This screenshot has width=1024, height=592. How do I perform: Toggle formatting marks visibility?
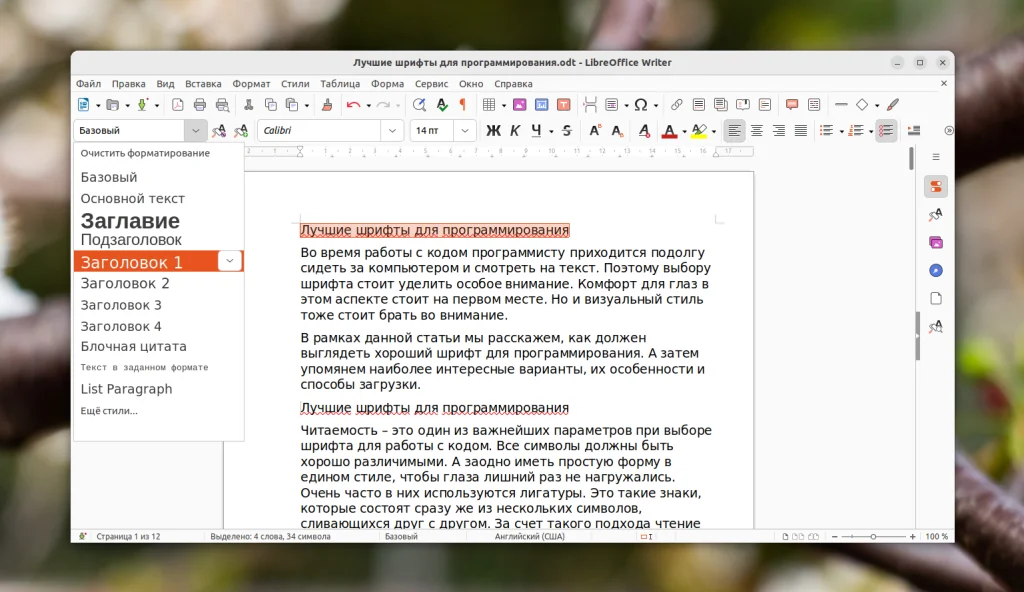coord(463,105)
